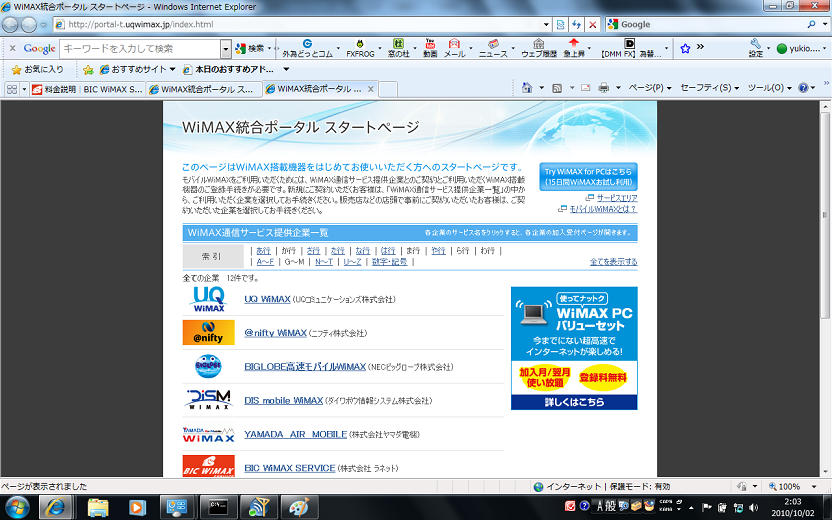Viewport: 832px width, 520px height.
Task: Click the Google toolbar 設定 wrench icon
Action: 756,48
